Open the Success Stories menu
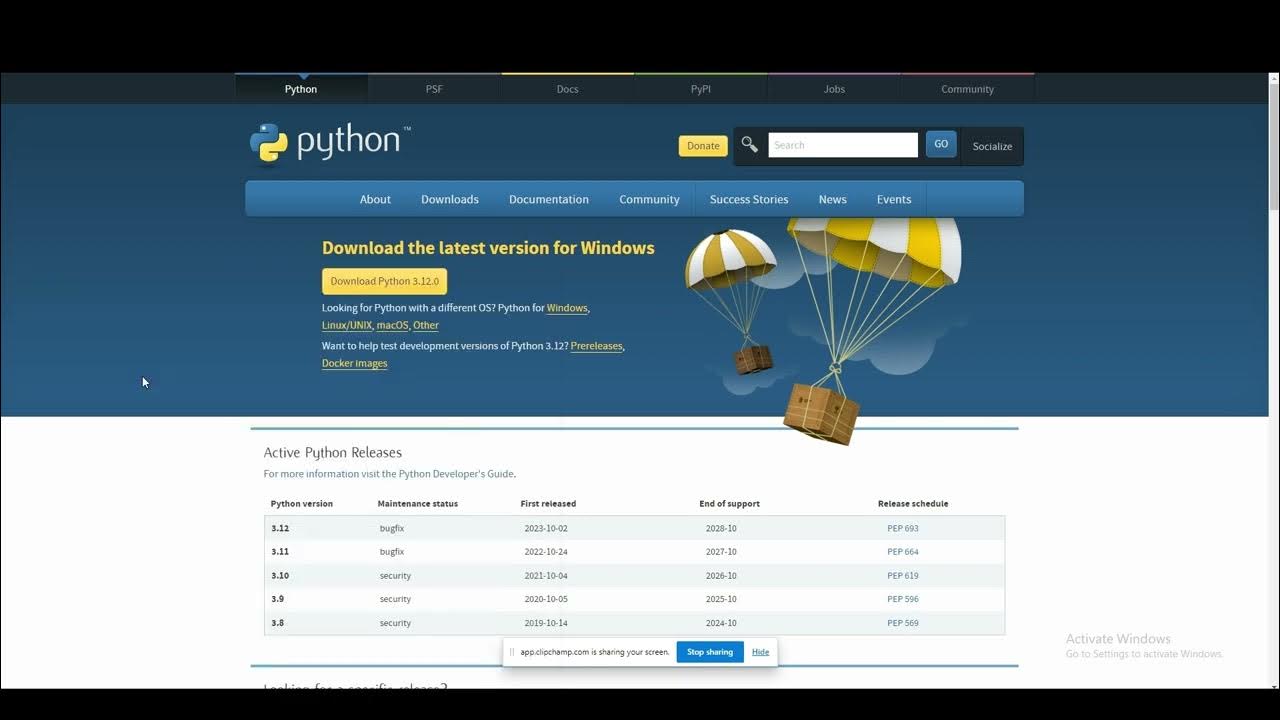 [749, 199]
